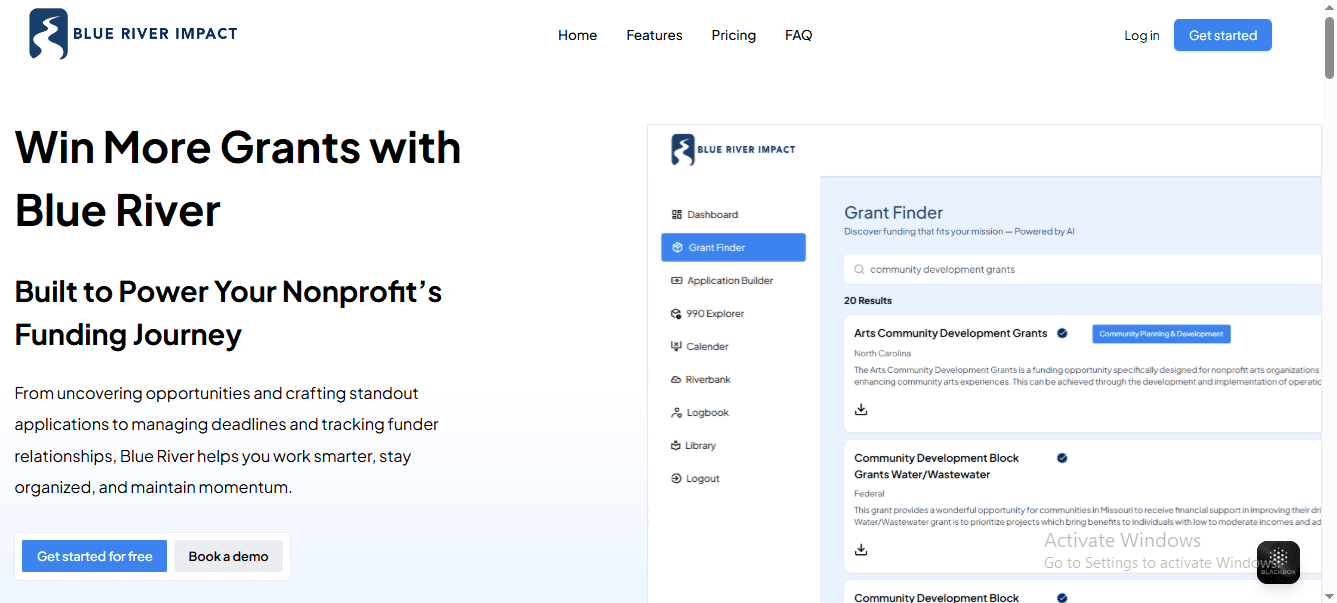
Task: Click the Calender sidebar icon
Action: click(677, 347)
